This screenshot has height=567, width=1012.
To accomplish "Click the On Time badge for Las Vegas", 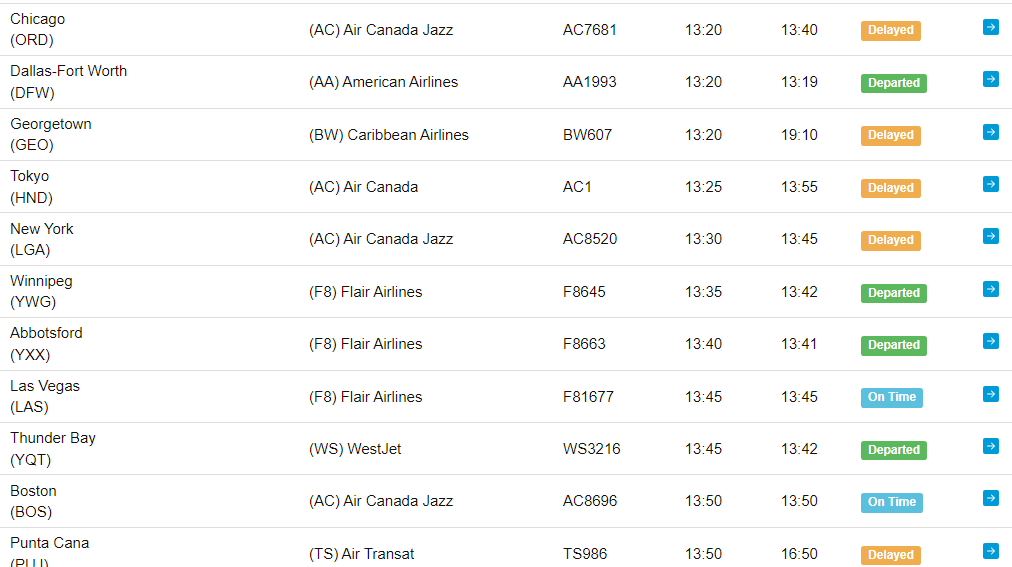I will (x=892, y=397).
